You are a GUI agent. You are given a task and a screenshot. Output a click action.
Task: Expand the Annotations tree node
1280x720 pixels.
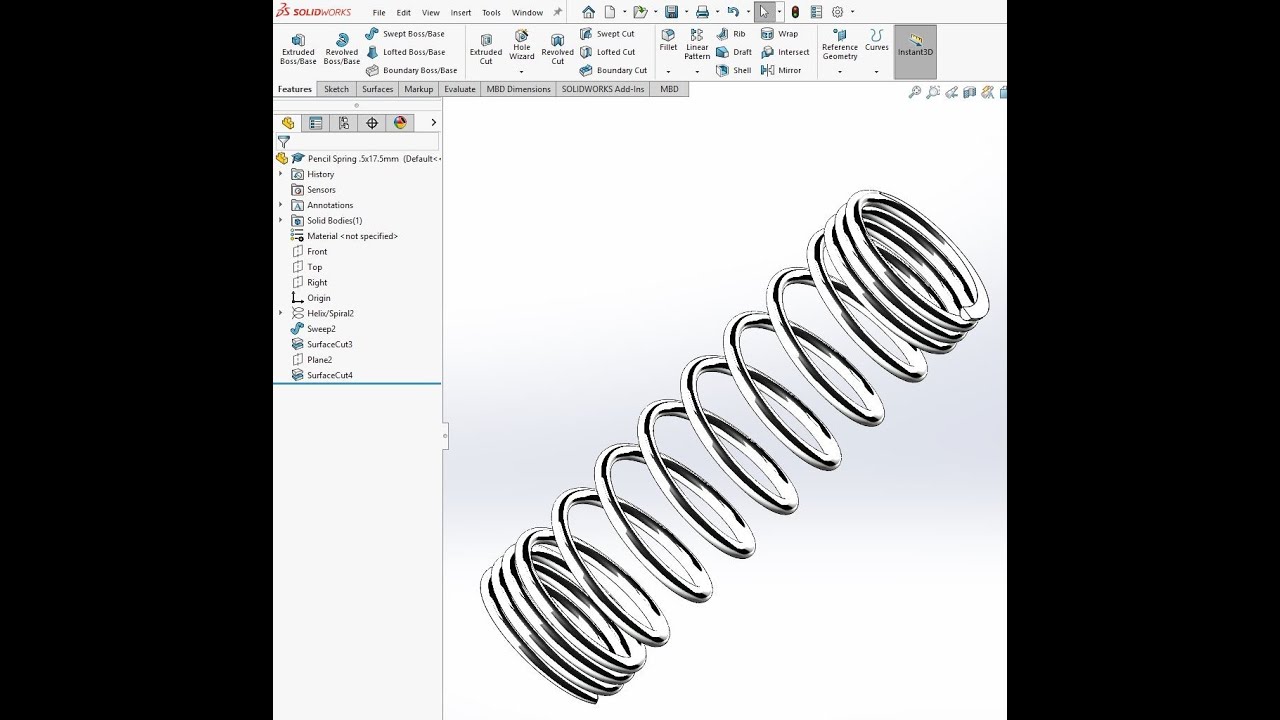[x=280, y=205]
